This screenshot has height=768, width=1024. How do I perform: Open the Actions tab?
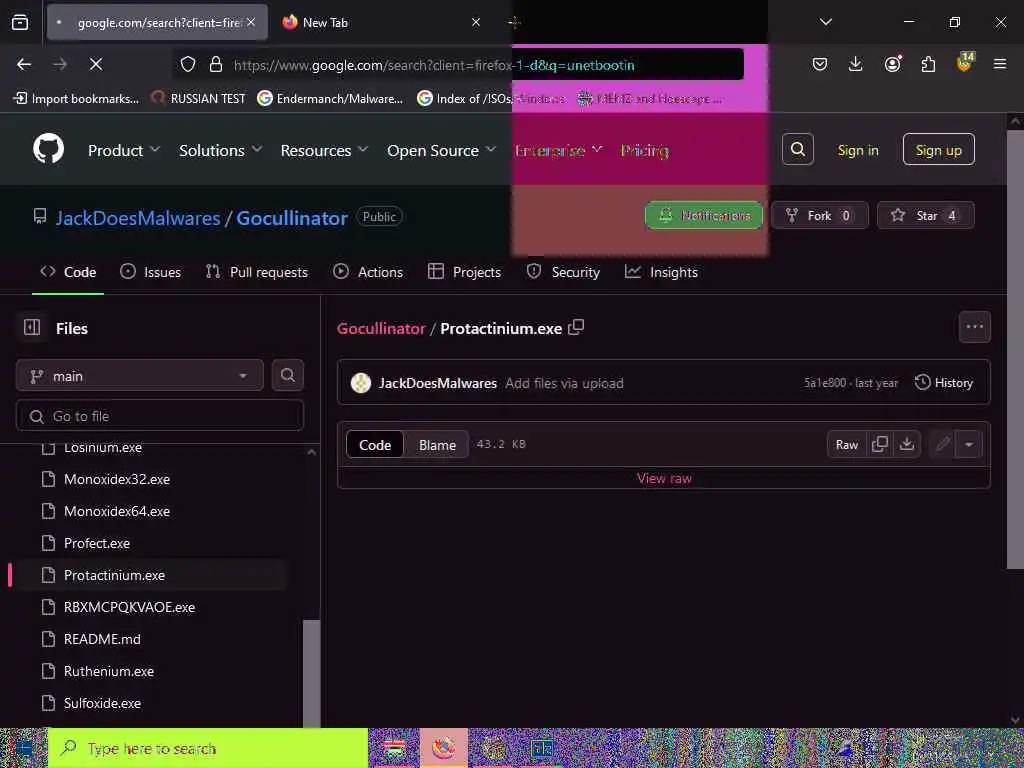pyautogui.click(x=368, y=272)
